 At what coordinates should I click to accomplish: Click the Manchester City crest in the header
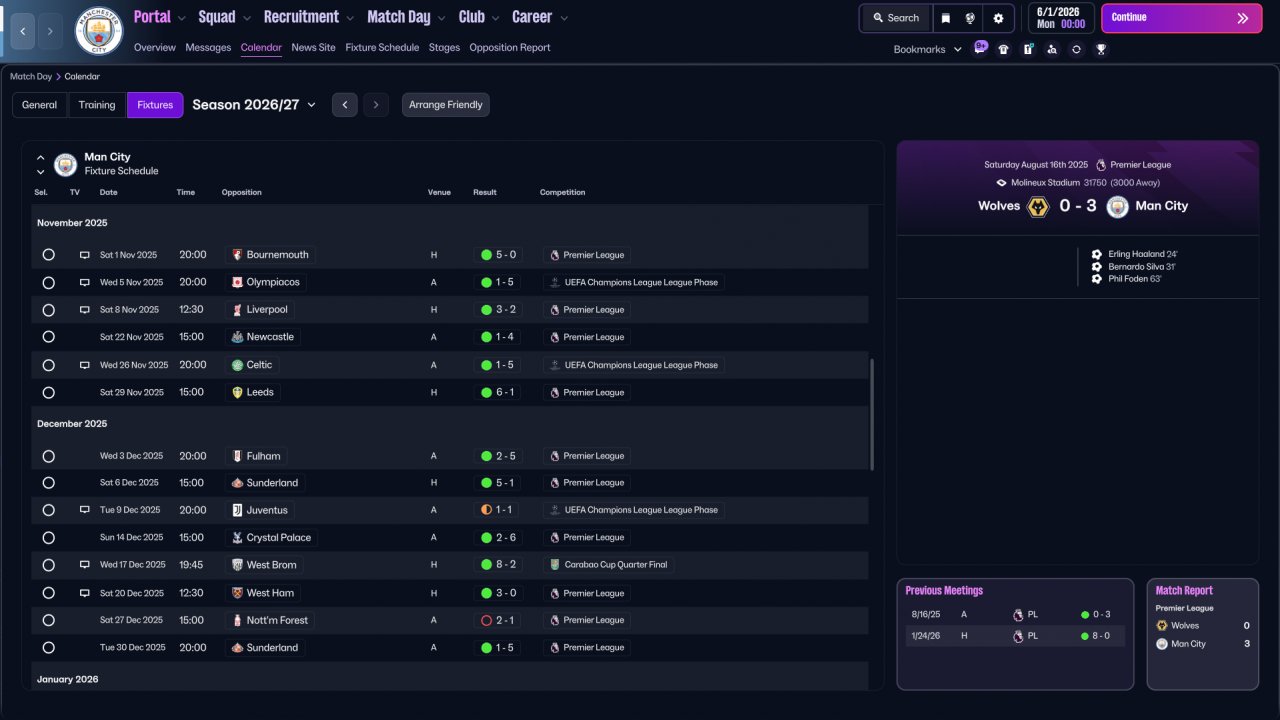(x=99, y=32)
